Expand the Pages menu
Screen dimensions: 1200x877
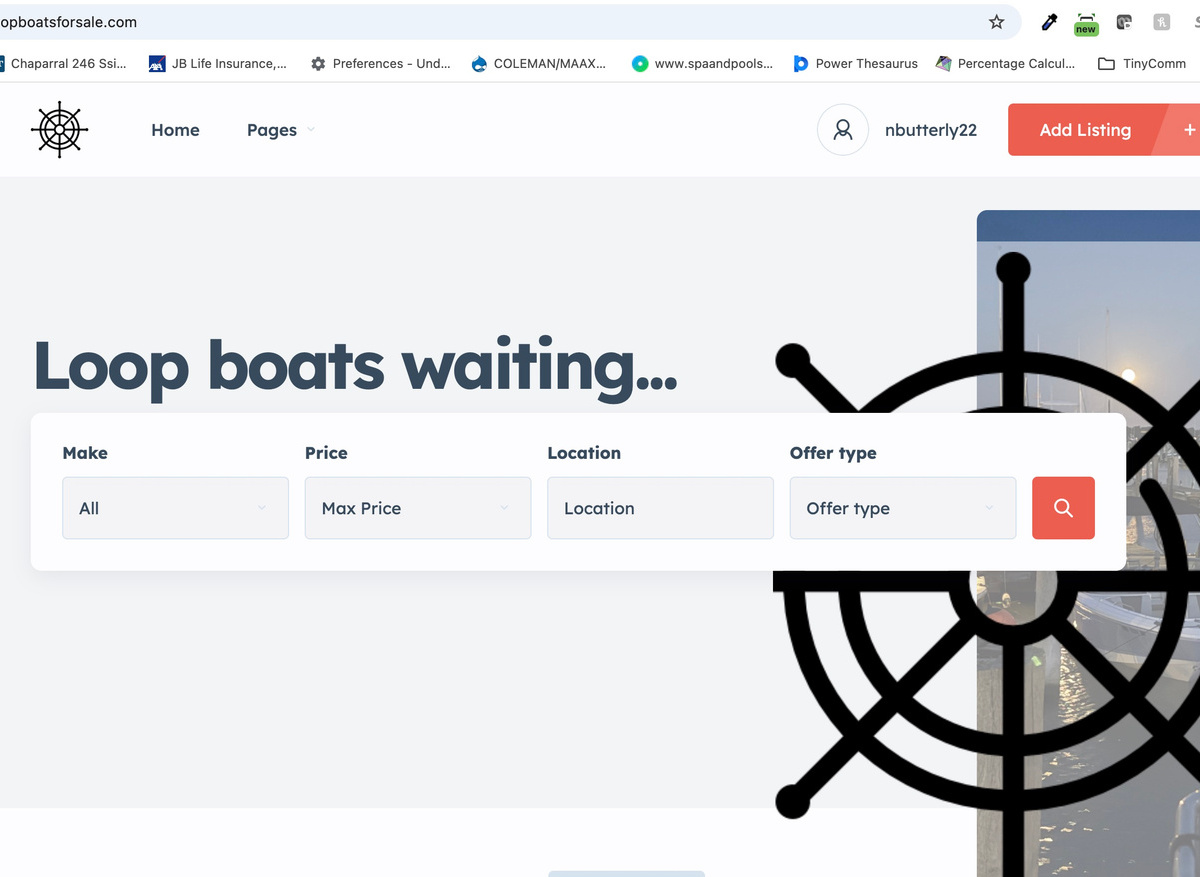coord(280,130)
